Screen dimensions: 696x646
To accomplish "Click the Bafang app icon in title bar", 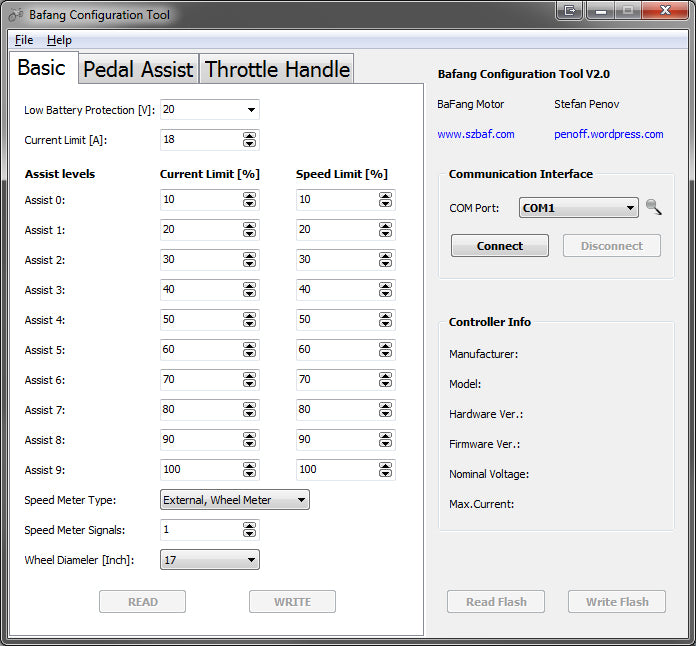I will [x=16, y=15].
